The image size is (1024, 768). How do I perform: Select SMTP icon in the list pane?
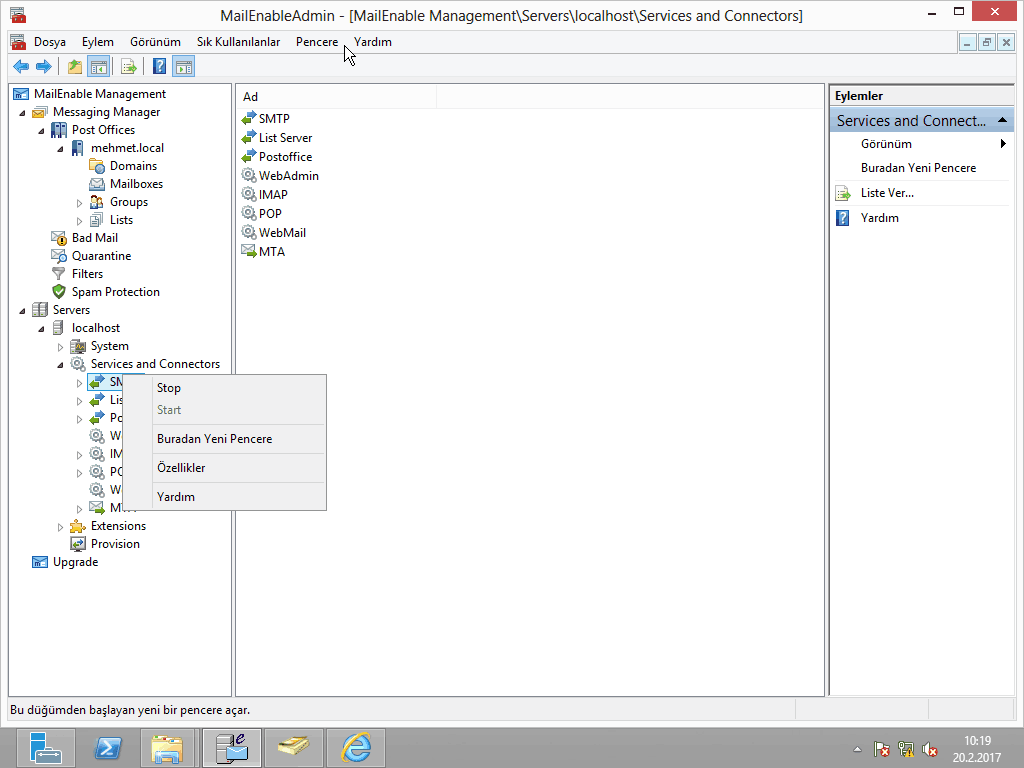pyautogui.click(x=249, y=119)
